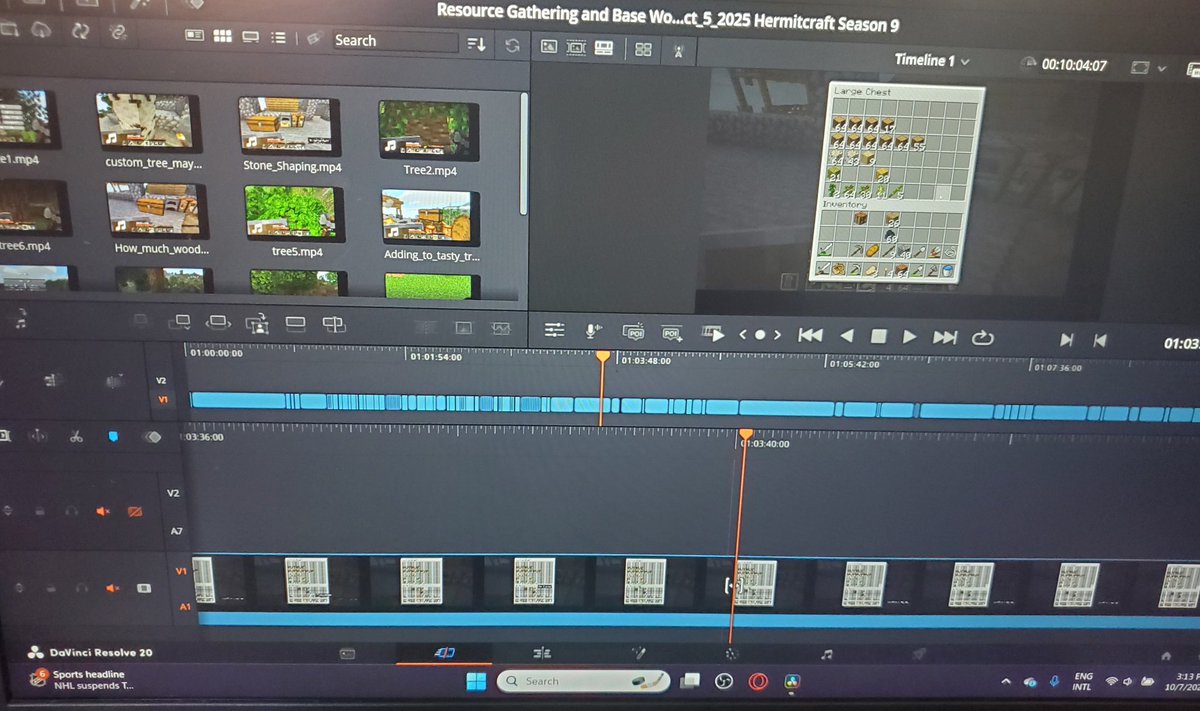Stop playback

[x=878, y=337]
